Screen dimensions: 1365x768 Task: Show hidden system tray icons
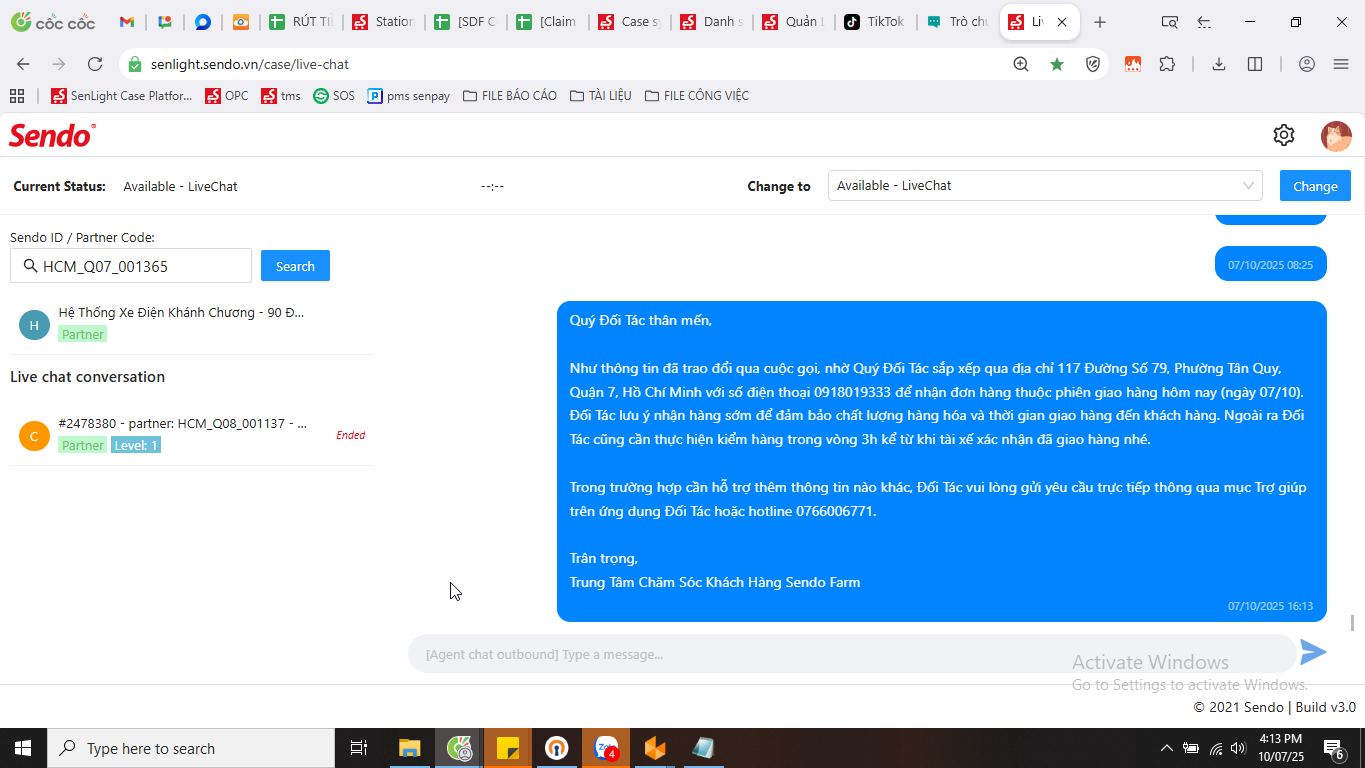1166,748
